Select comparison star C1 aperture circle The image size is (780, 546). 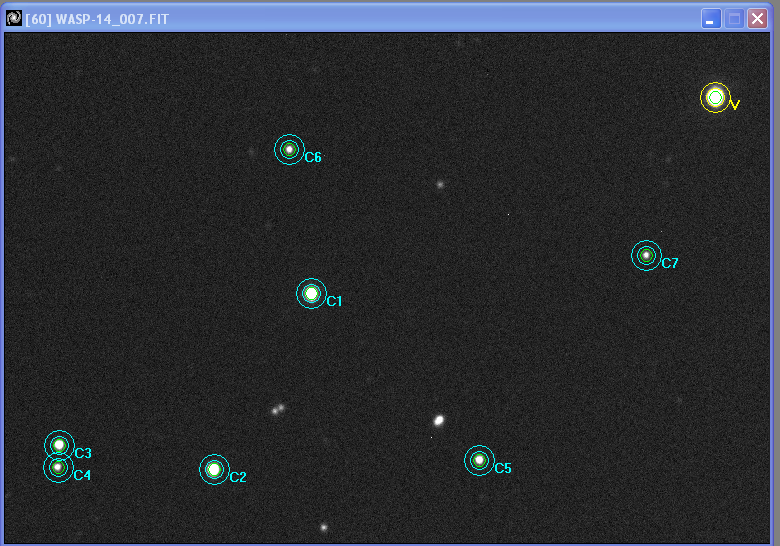click(x=311, y=293)
